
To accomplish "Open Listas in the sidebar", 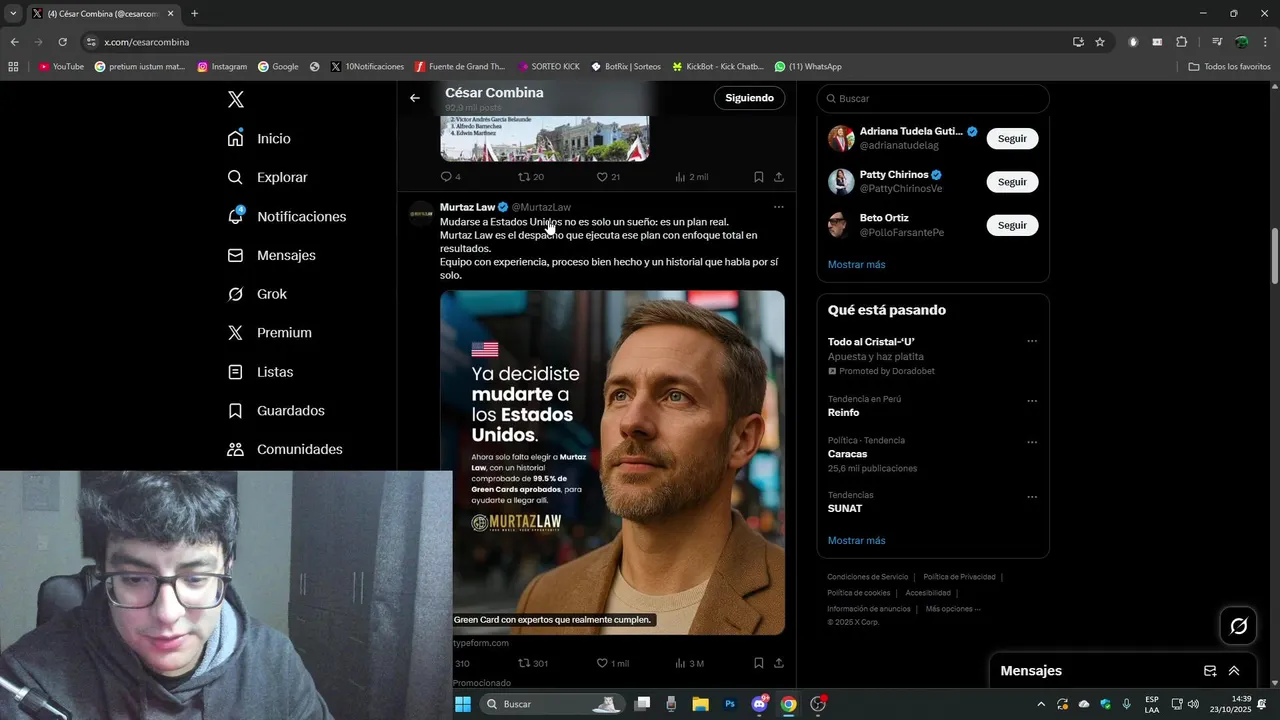I will point(260,372).
